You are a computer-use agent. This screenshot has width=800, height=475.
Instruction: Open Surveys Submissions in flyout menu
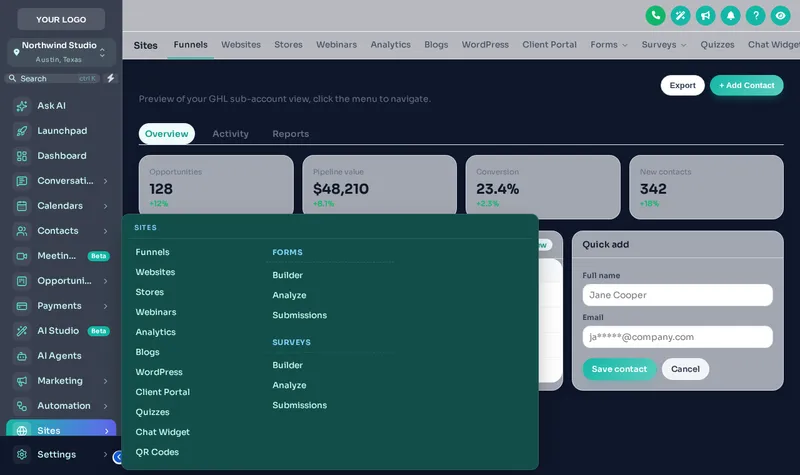coord(299,405)
